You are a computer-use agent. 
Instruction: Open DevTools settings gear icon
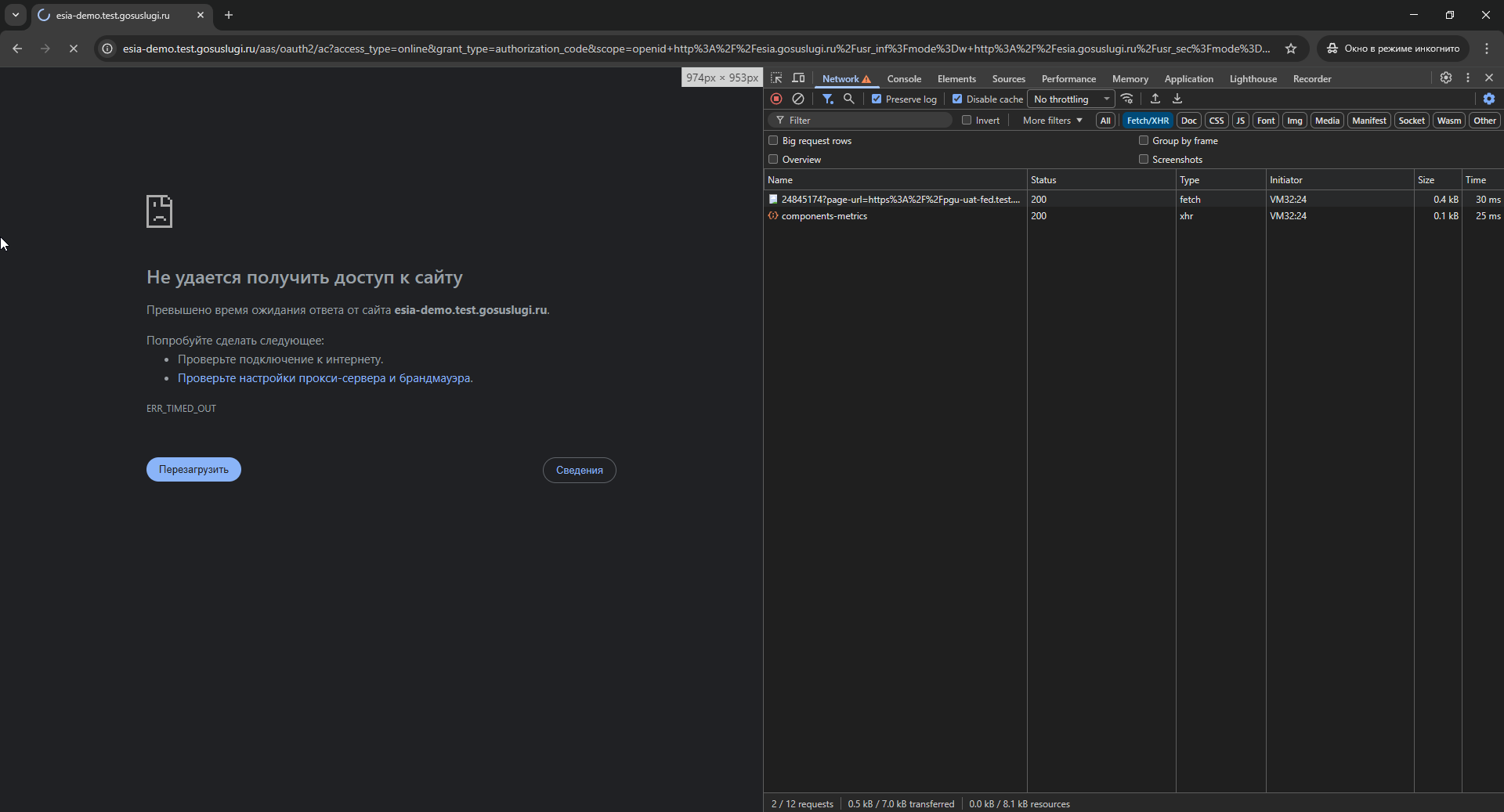1446,78
